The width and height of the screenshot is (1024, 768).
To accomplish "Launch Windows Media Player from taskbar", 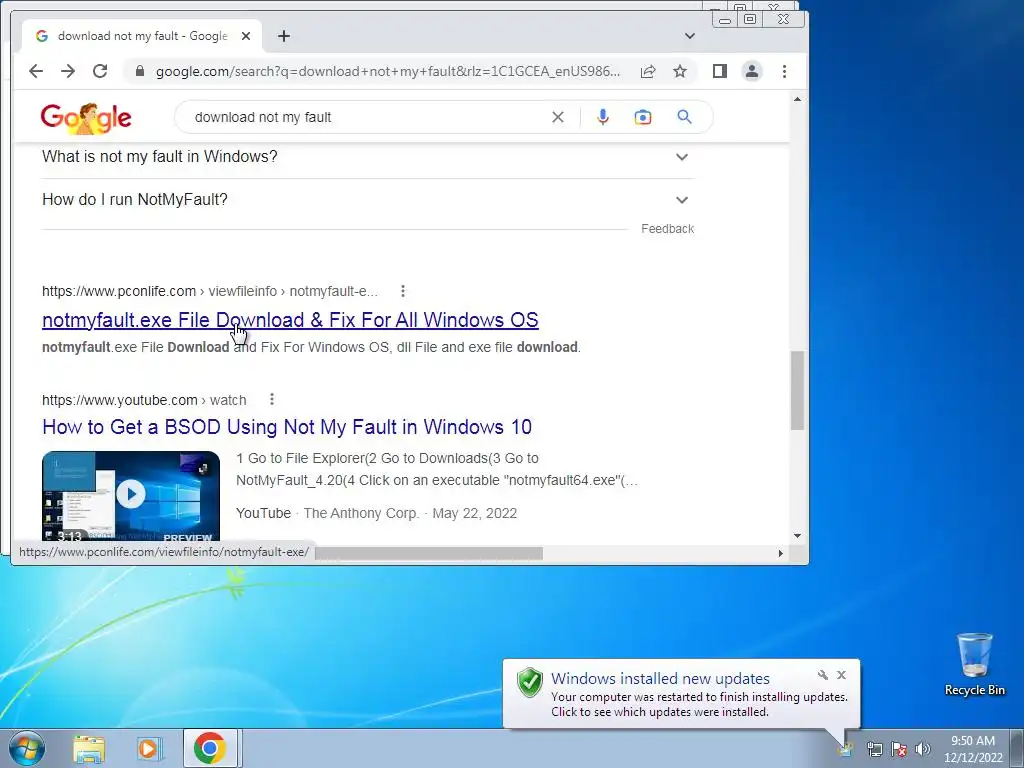I will 149,748.
